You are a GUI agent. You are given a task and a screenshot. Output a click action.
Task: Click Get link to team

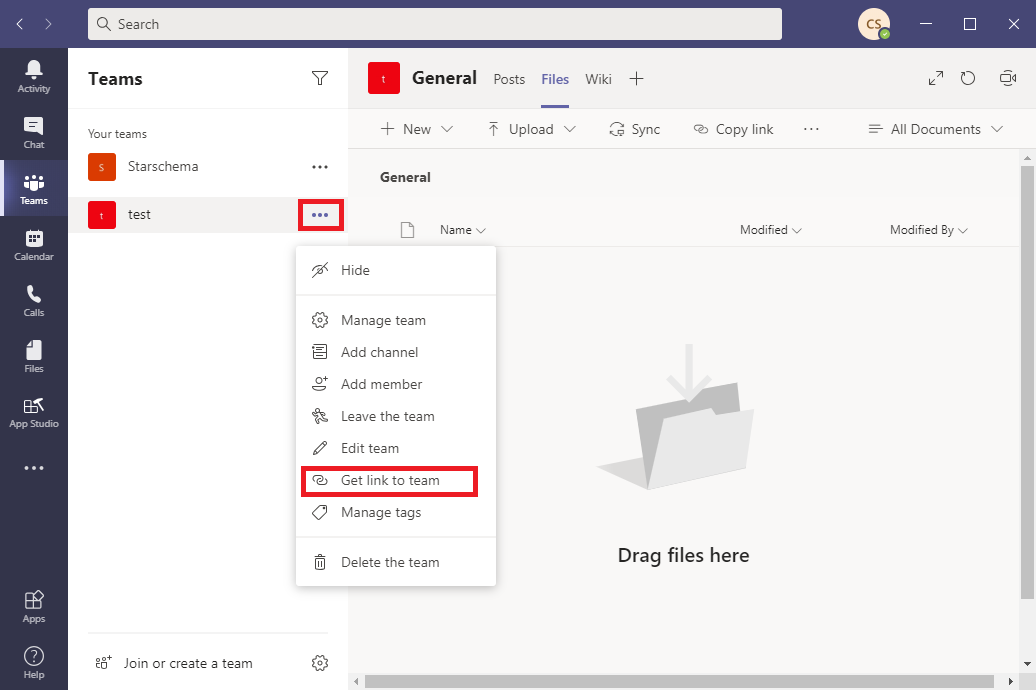coord(396,480)
